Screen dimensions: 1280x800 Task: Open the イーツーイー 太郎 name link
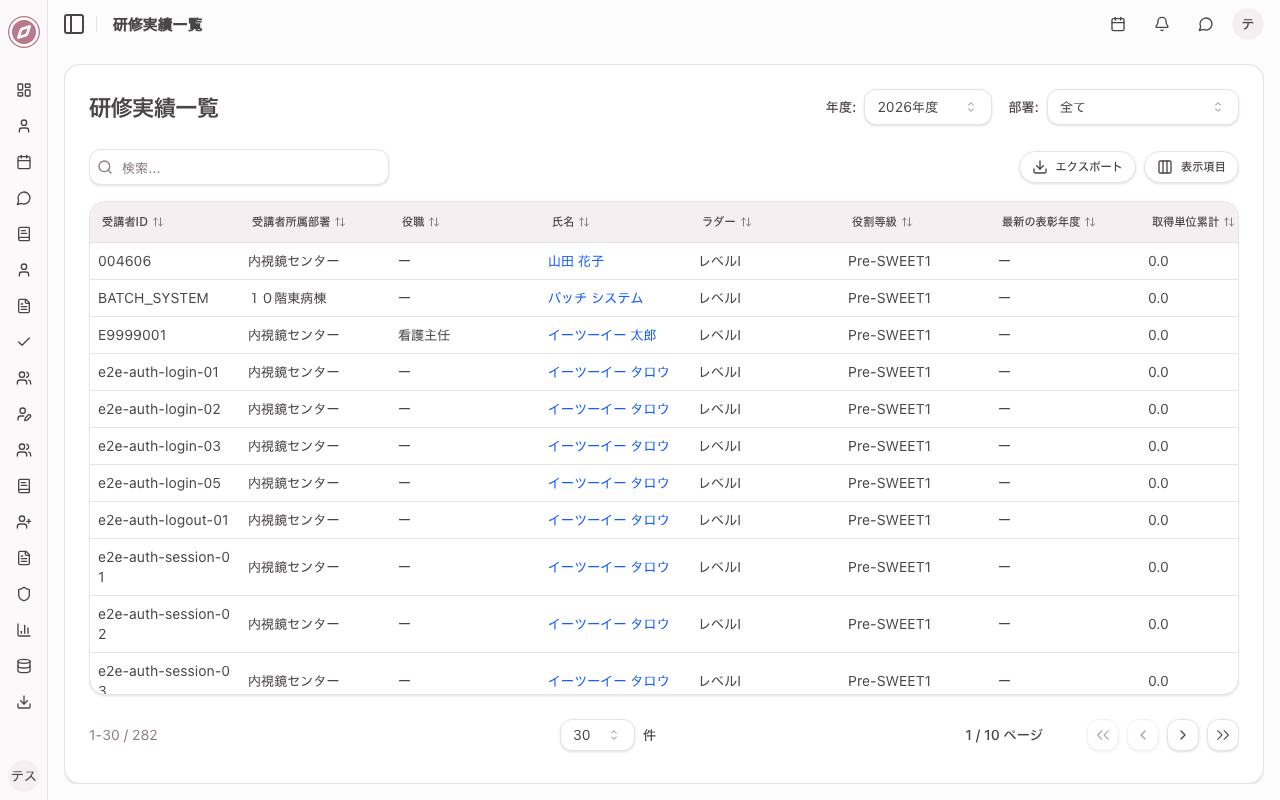click(602, 335)
